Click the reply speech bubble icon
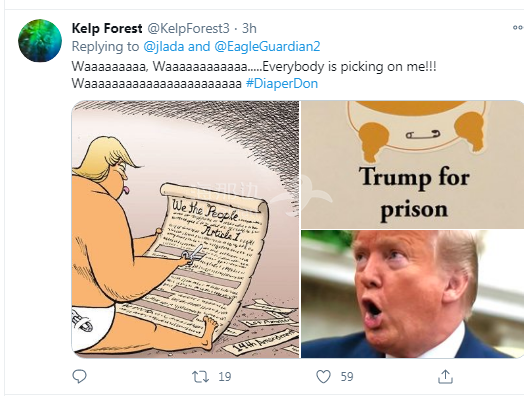Viewport: 524px width, 396px height. (x=80, y=376)
